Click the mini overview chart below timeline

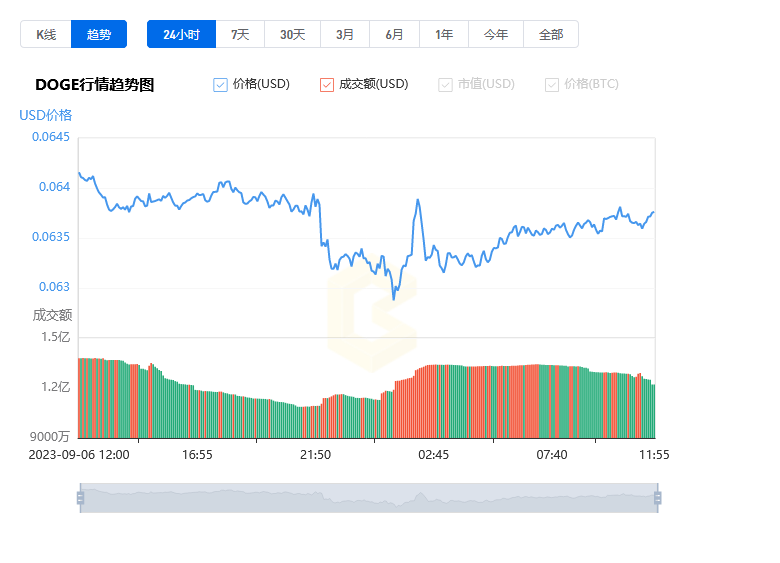point(369,498)
